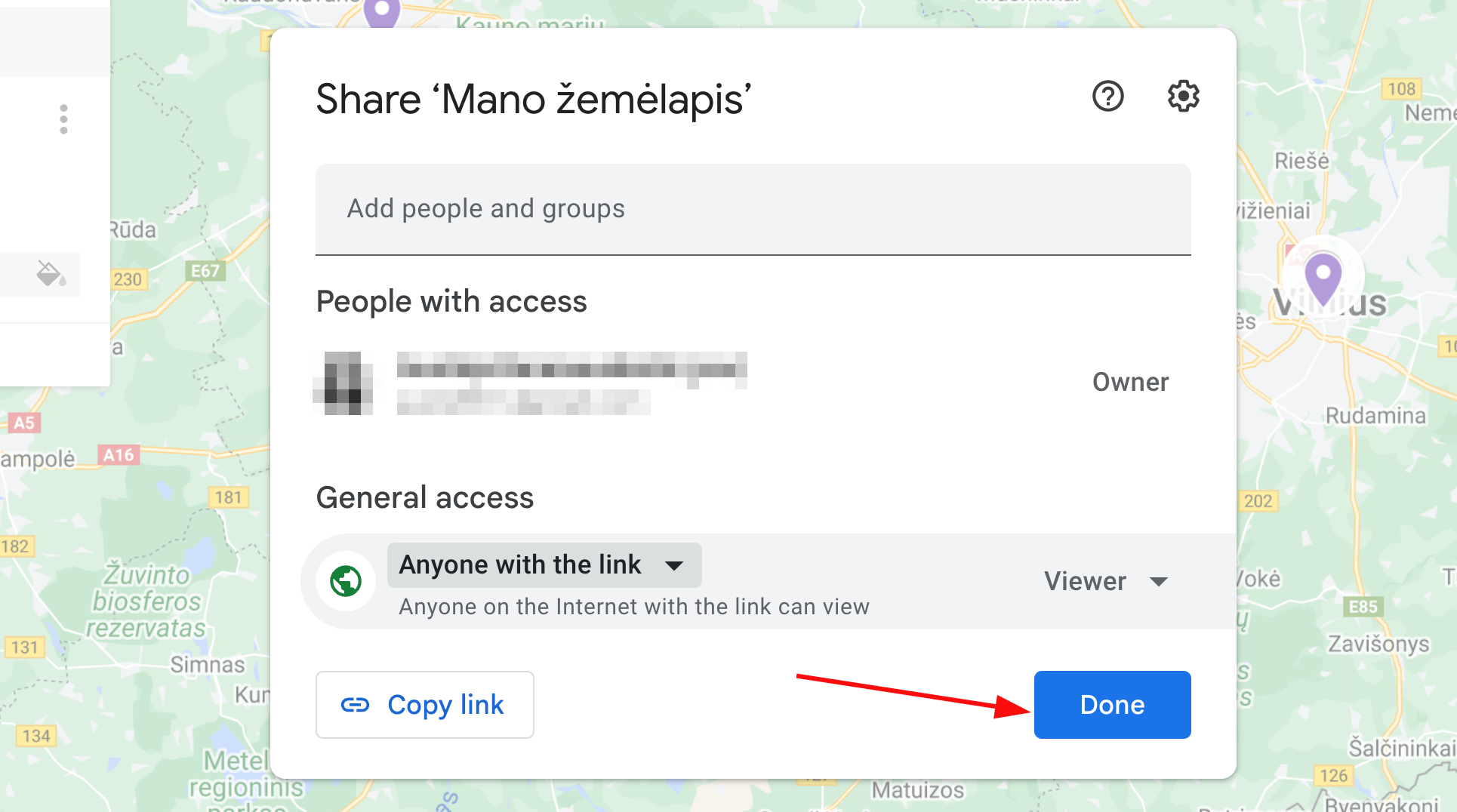Click the Zavišonys place label
The width and height of the screenshot is (1457, 812).
point(1378,644)
